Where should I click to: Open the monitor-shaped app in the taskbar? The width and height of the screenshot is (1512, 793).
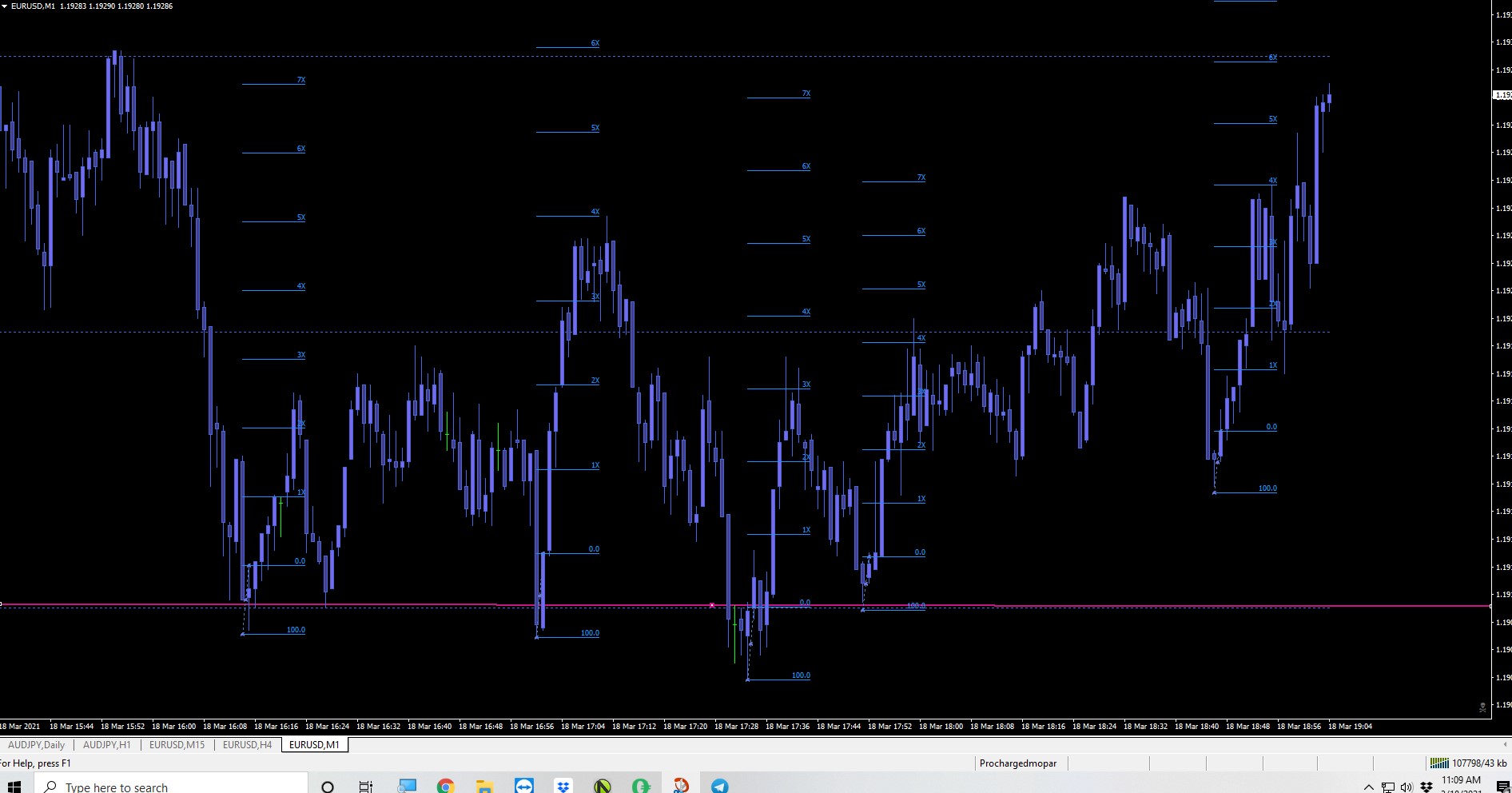407,787
